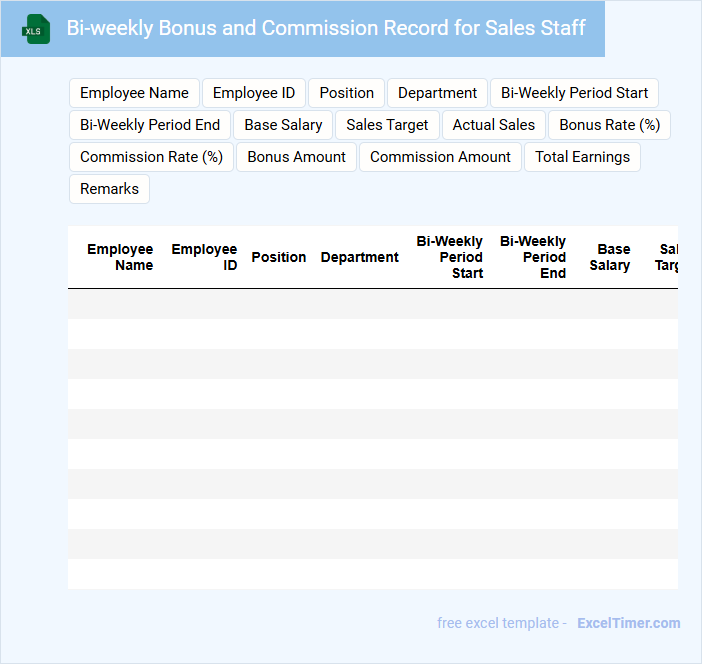702x664 pixels.
Task: Click the Bonus Rate (%) tag
Action: pyautogui.click(x=609, y=125)
